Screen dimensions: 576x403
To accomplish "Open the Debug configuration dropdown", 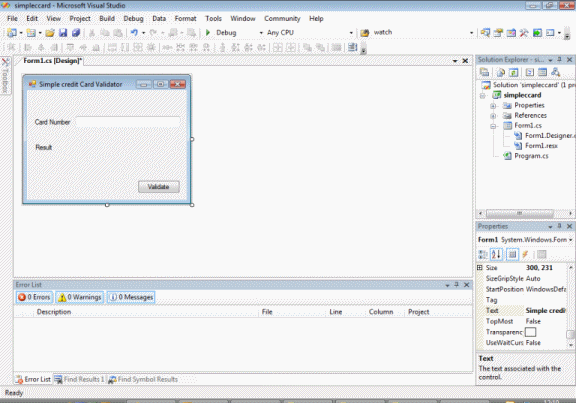I will [x=261, y=33].
